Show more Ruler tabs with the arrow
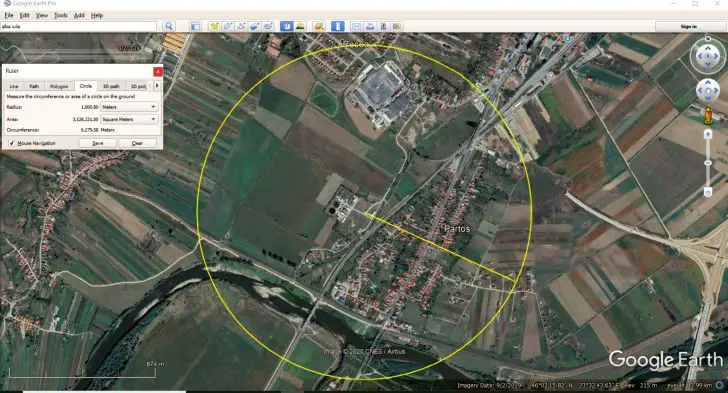 click(157, 85)
